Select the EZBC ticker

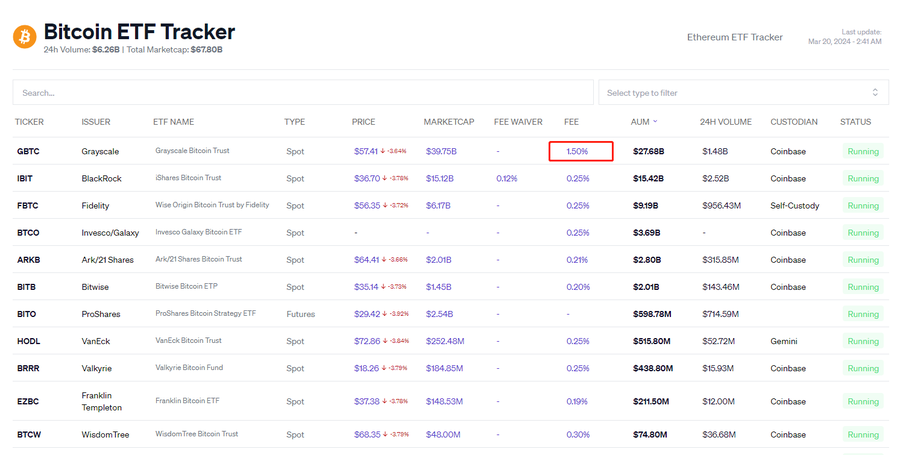(28, 402)
